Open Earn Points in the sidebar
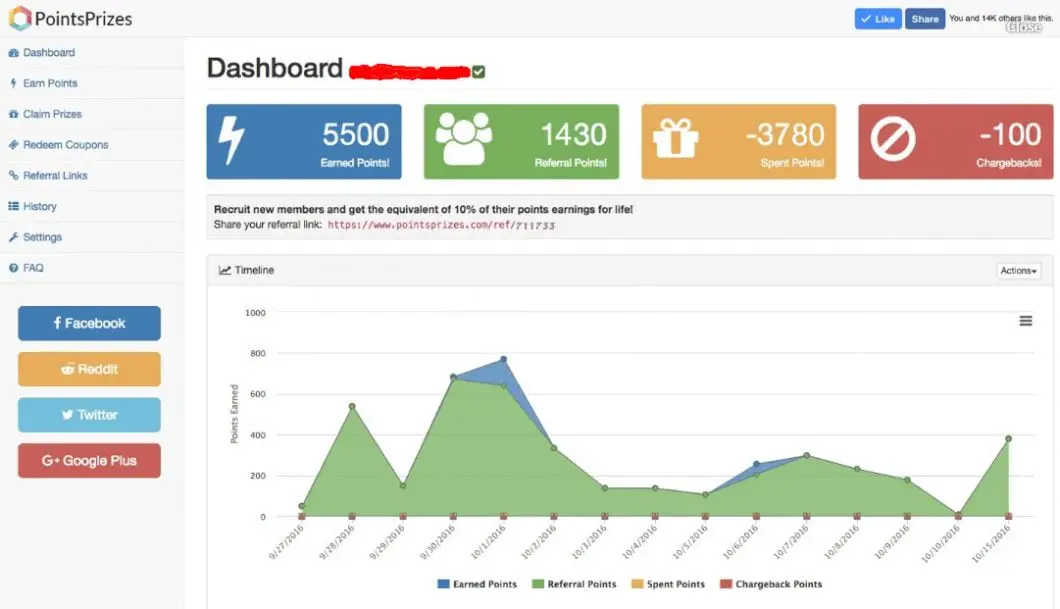The image size is (1060, 609). pyautogui.click(x=50, y=83)
